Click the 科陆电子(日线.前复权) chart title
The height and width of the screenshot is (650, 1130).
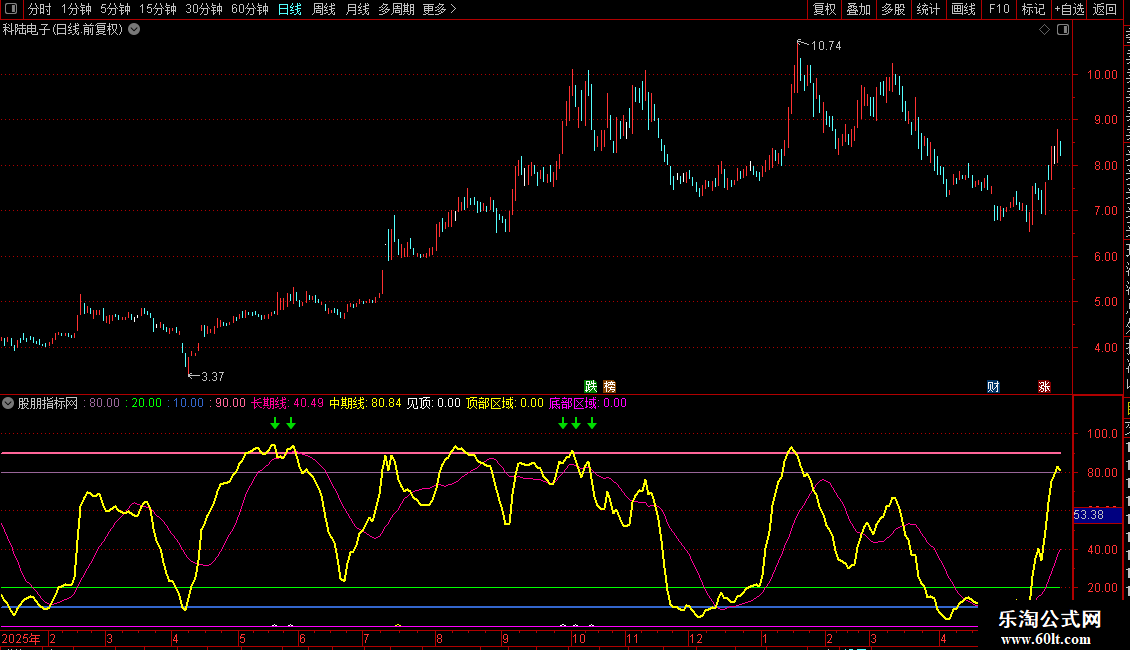pos(63,30)
